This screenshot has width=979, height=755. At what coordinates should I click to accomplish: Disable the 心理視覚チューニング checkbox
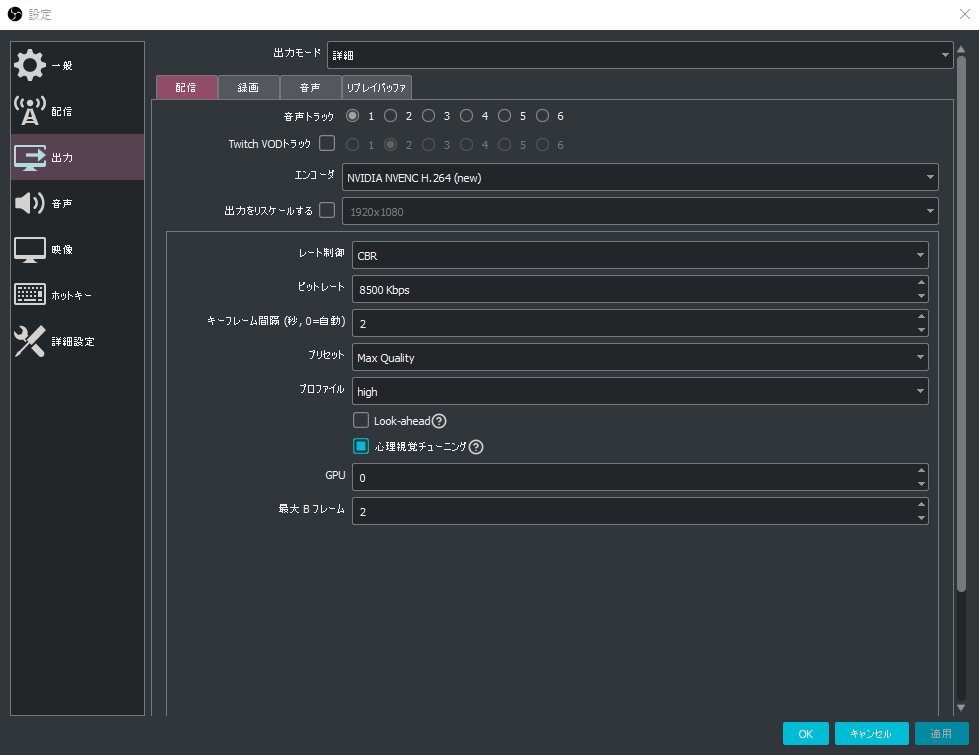(x=361, y=446)
